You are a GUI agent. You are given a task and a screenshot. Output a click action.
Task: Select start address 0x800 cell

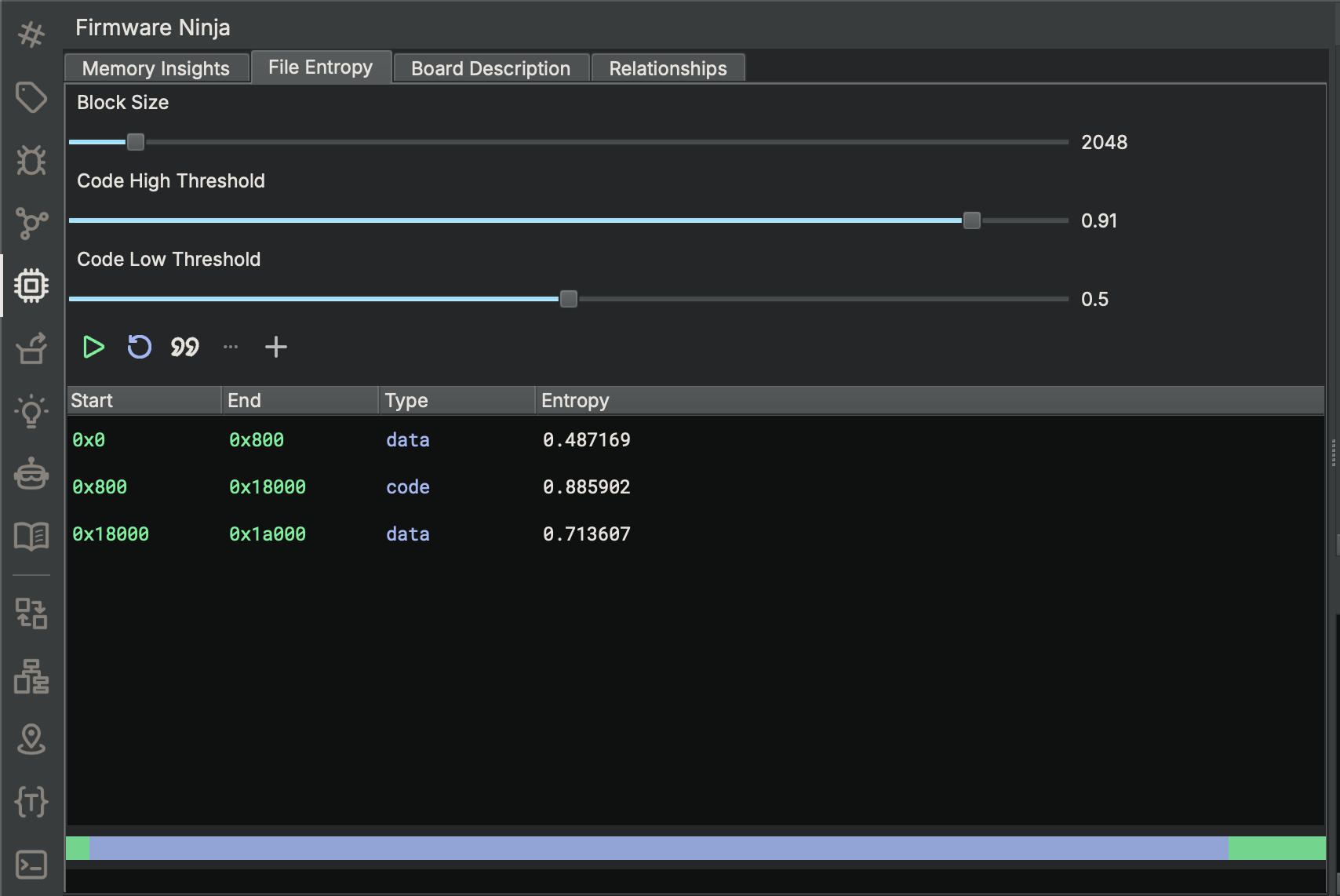(100, 487)
